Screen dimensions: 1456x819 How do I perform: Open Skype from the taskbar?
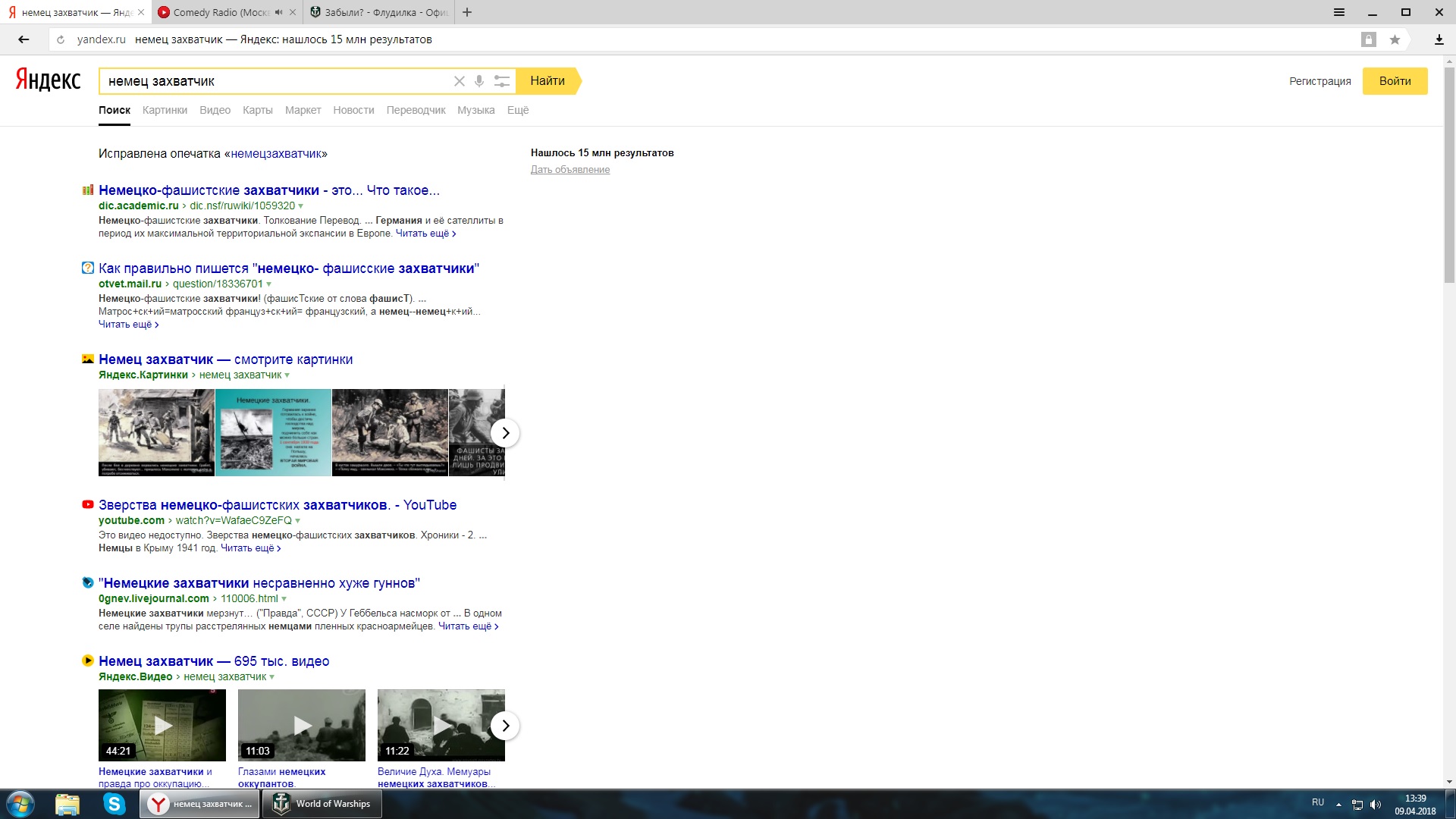[115, 804]
